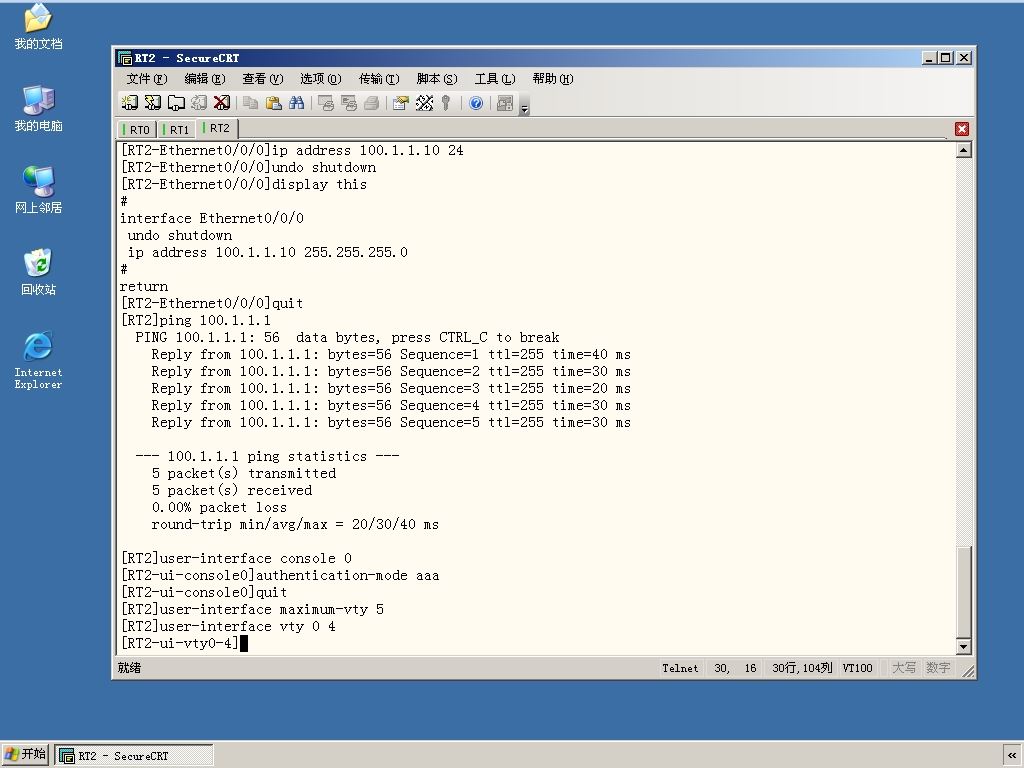The height and width of the screenshot is (768, 1024).
Task: Open the 脚本(S) menu
Action: pos(437,79)
